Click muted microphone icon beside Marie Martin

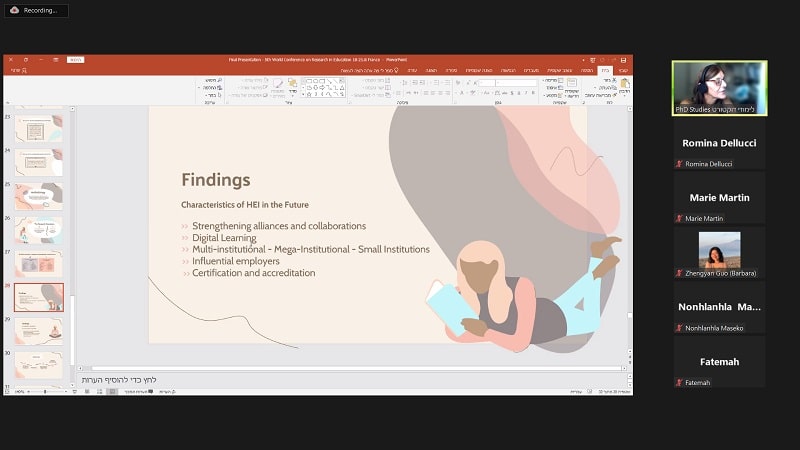(679, 218)
